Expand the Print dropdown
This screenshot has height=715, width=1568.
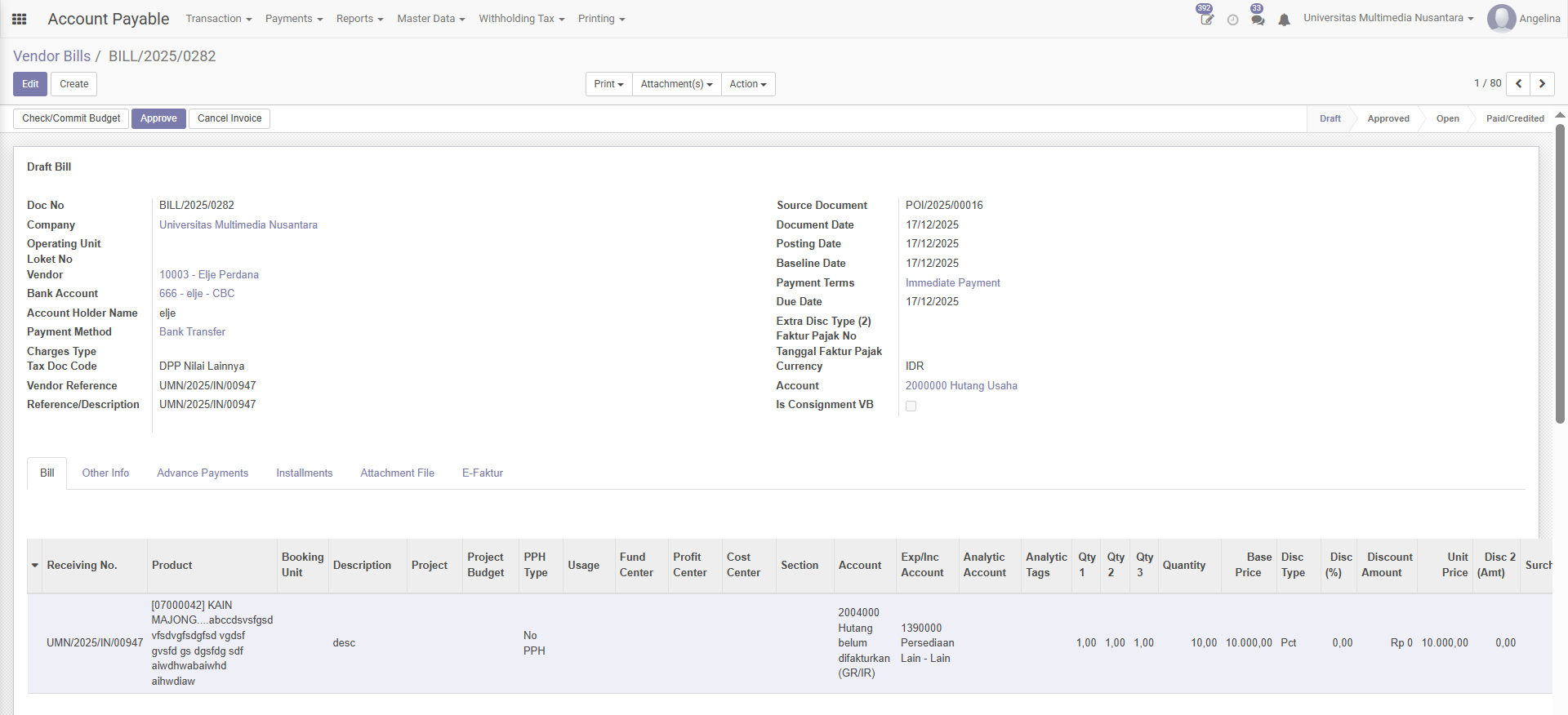pos(608,84)
